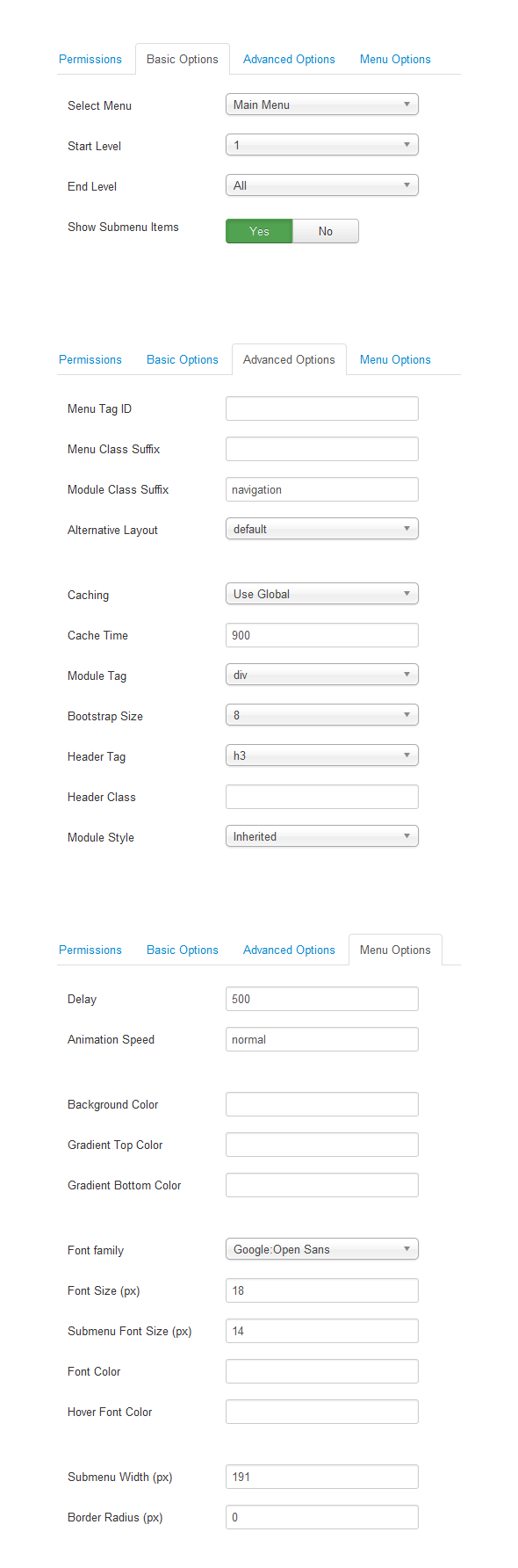518x1568 pixels.
Task: Open the Select Menu dropdown
Action: click(322, 105)
